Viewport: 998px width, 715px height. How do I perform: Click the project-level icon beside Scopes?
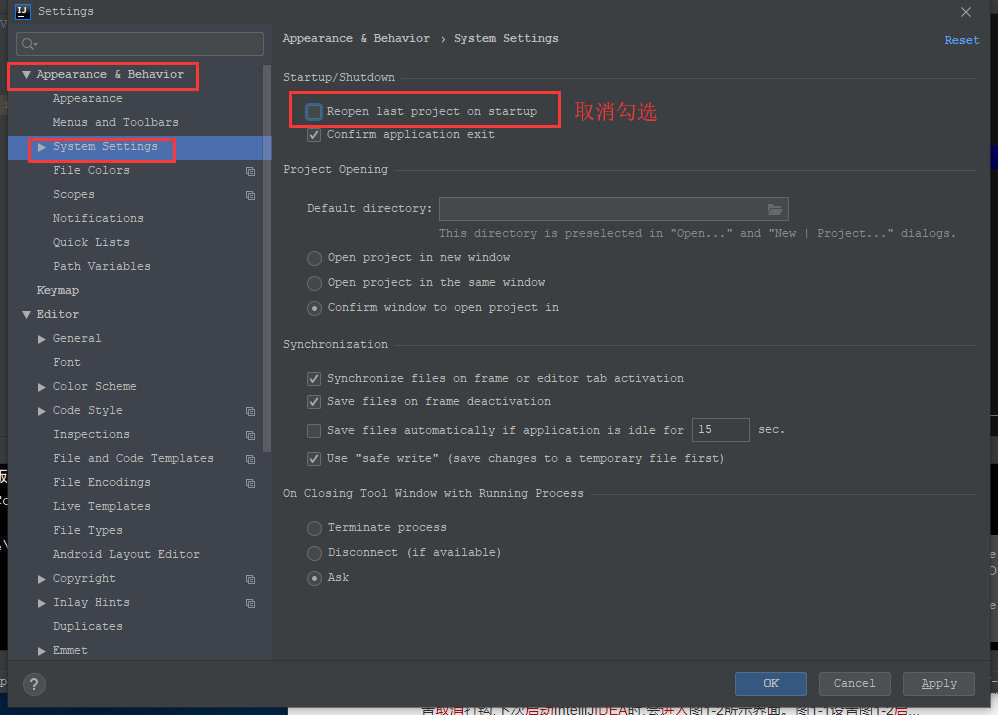pos(251,195)
